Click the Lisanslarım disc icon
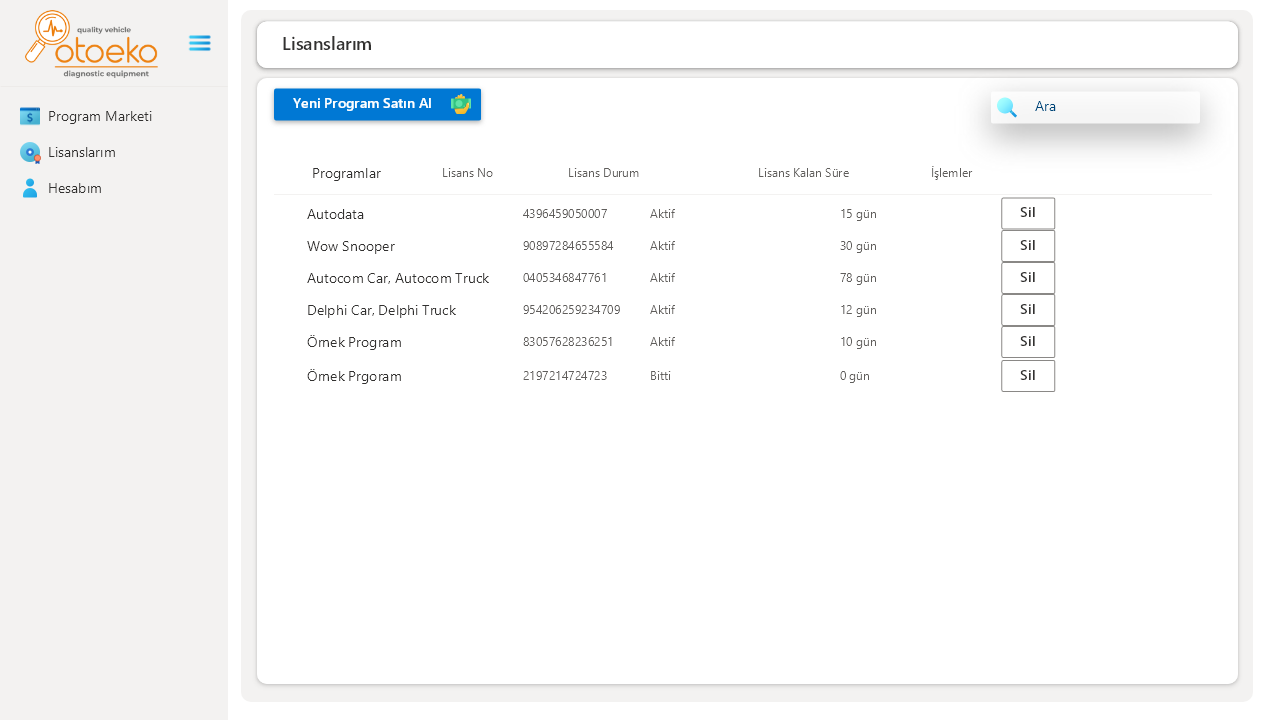The width and height of the screenshot is (1280, 720). click(x=30, y=152)
